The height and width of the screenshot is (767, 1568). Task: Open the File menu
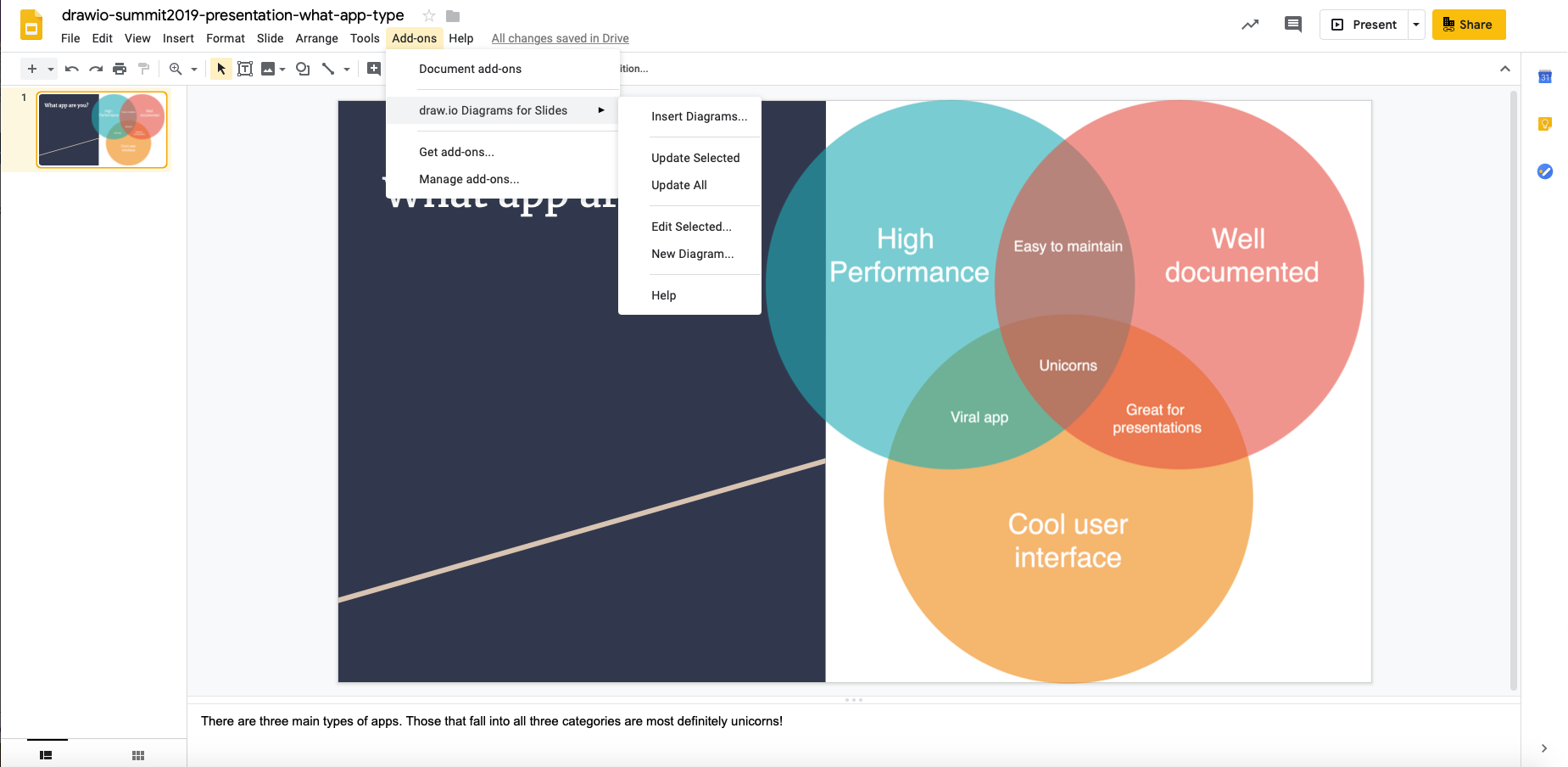70,38
